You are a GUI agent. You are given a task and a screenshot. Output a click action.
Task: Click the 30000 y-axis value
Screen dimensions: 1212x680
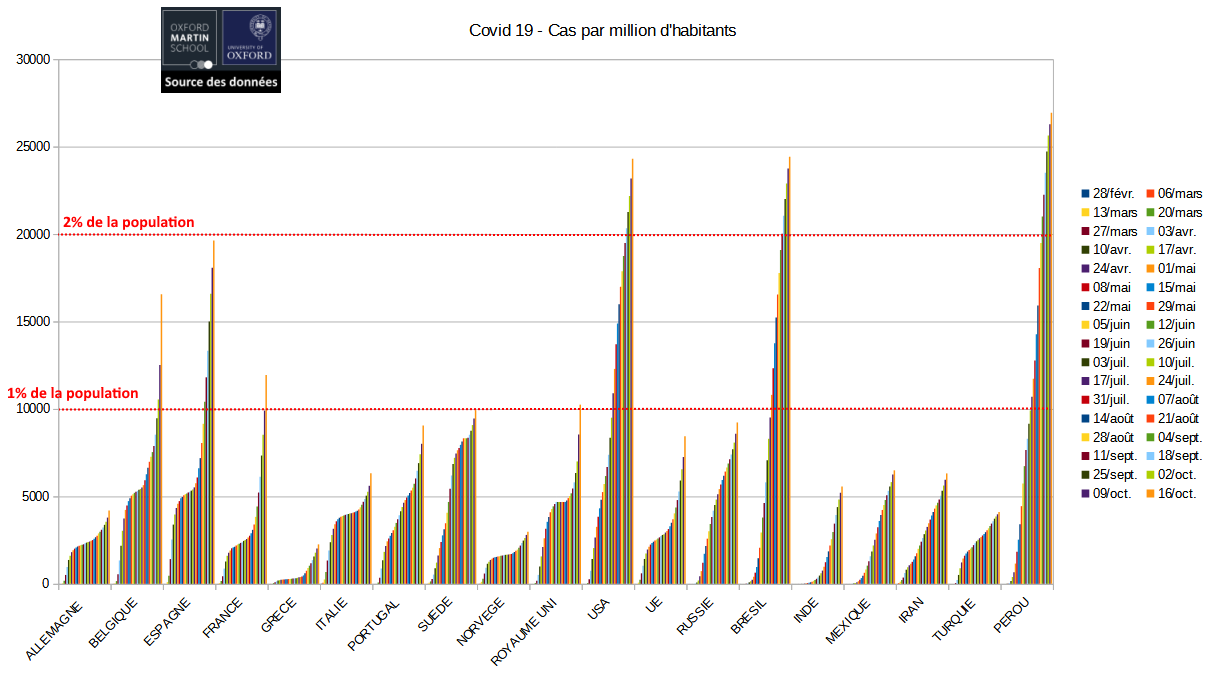click(33, 60)
